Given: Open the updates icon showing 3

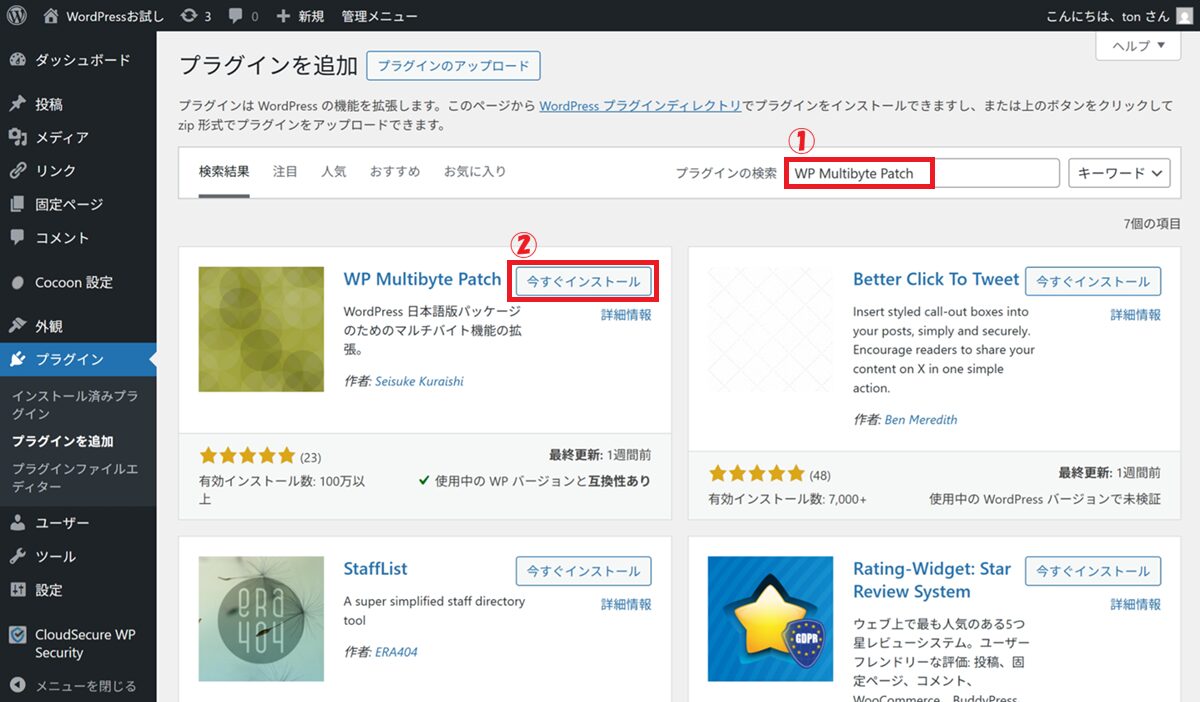Looking at the screenshot, I should click(194, 16).
